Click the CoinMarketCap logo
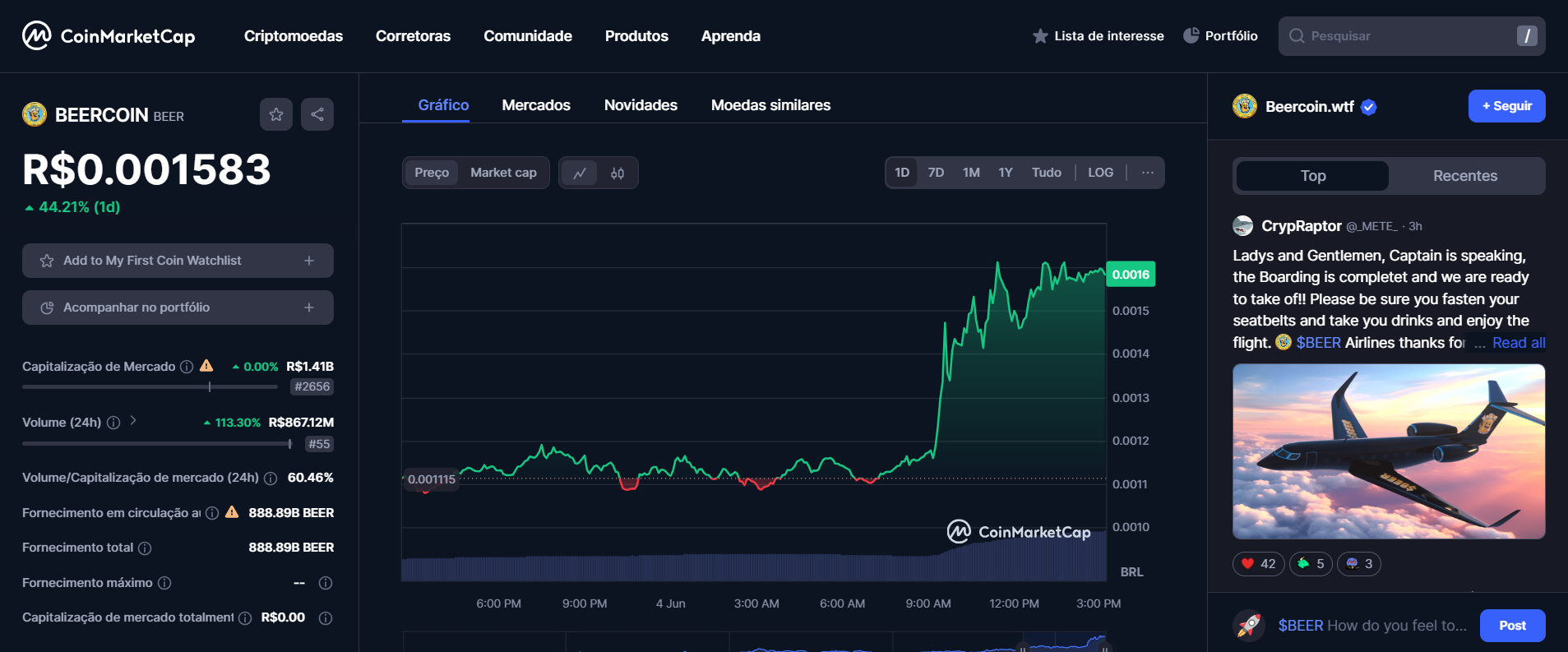The image size is (1568, 652). [x=109, y=36]
